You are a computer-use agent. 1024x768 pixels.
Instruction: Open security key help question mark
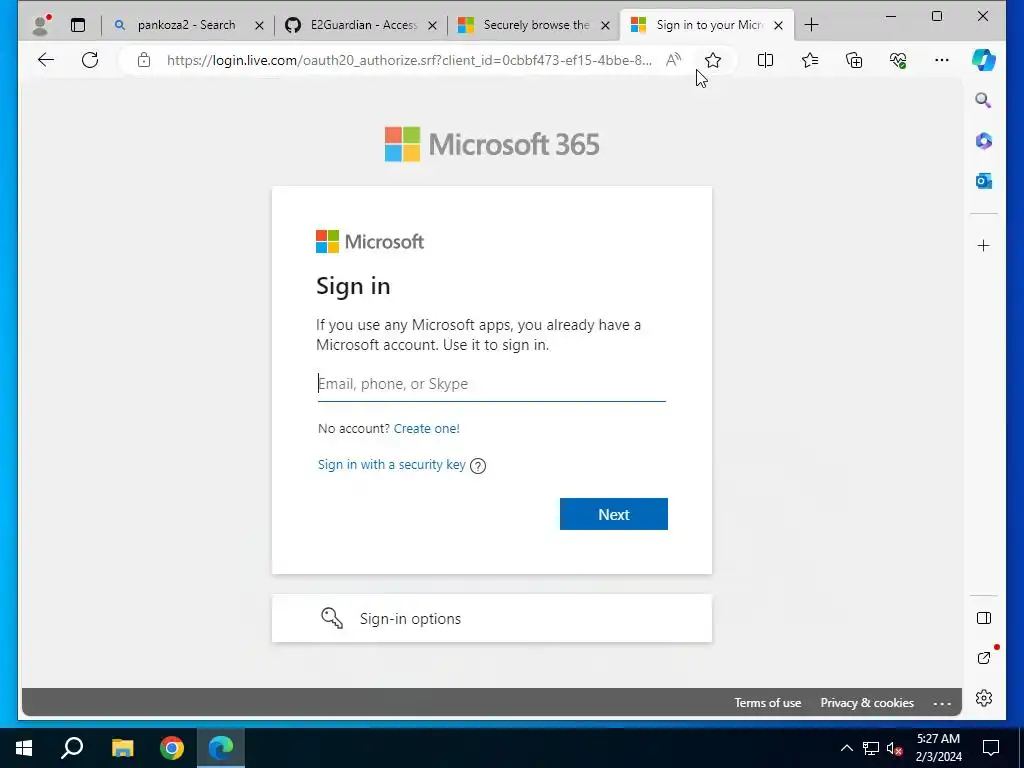478,466
